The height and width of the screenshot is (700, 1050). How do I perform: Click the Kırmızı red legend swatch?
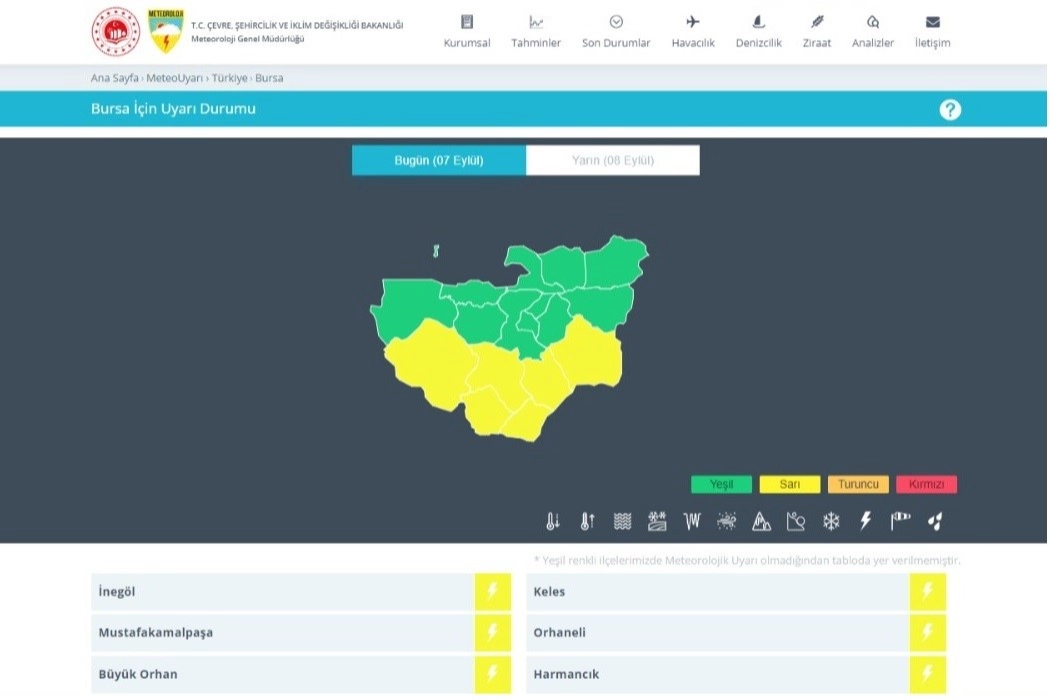926,485
